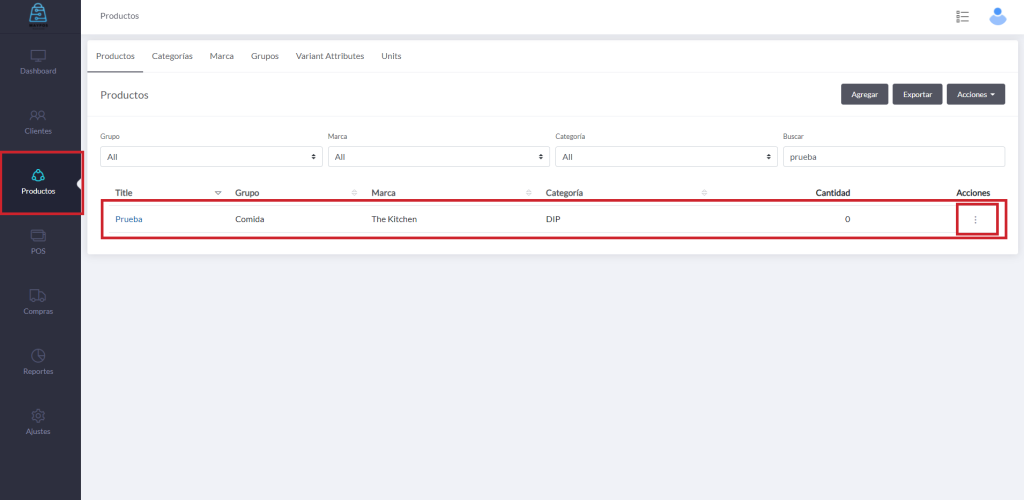
Task: Expand the Grupo filter dropdown
Action: (x=211, y=157)
